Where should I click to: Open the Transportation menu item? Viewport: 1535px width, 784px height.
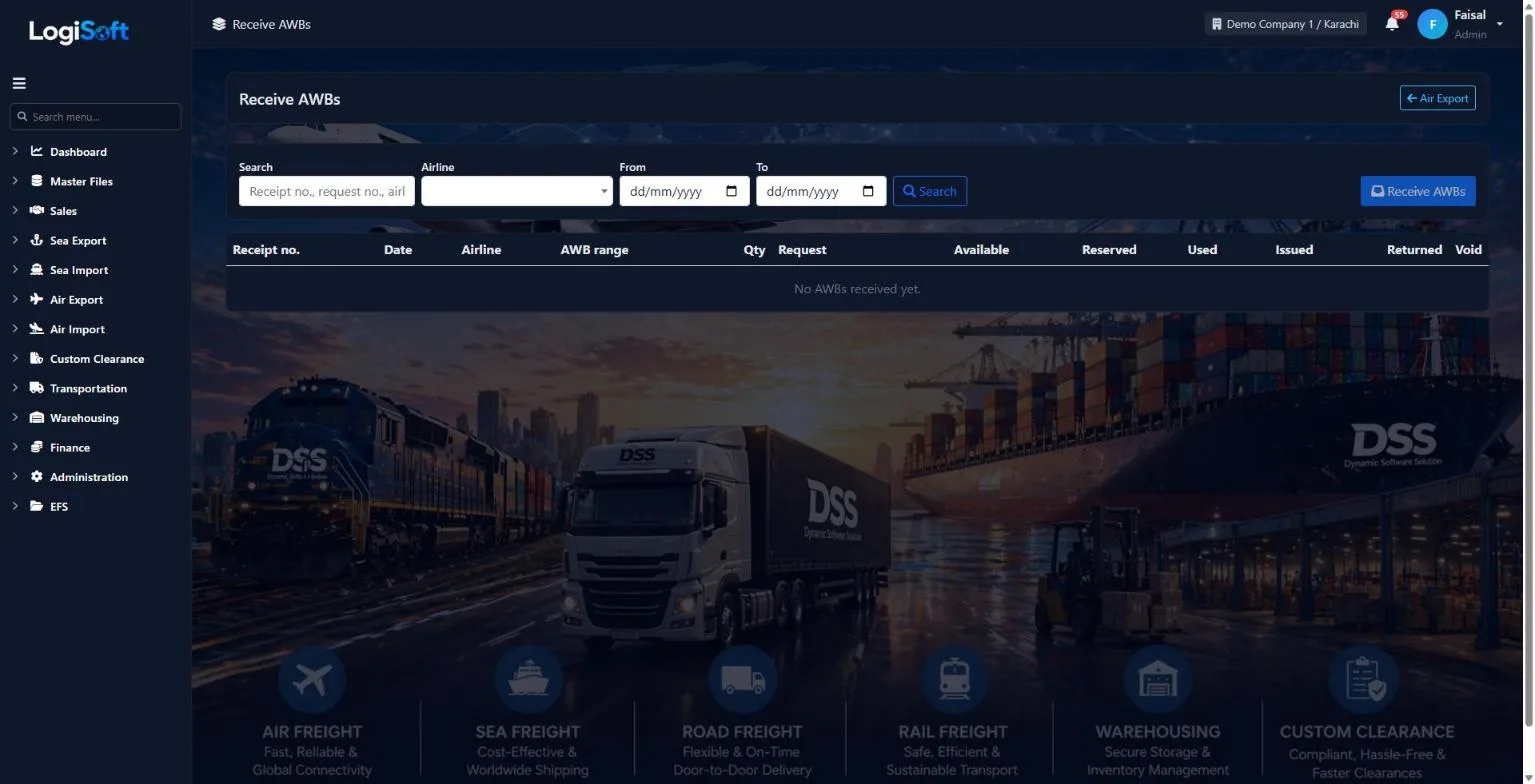coord(88,388)
